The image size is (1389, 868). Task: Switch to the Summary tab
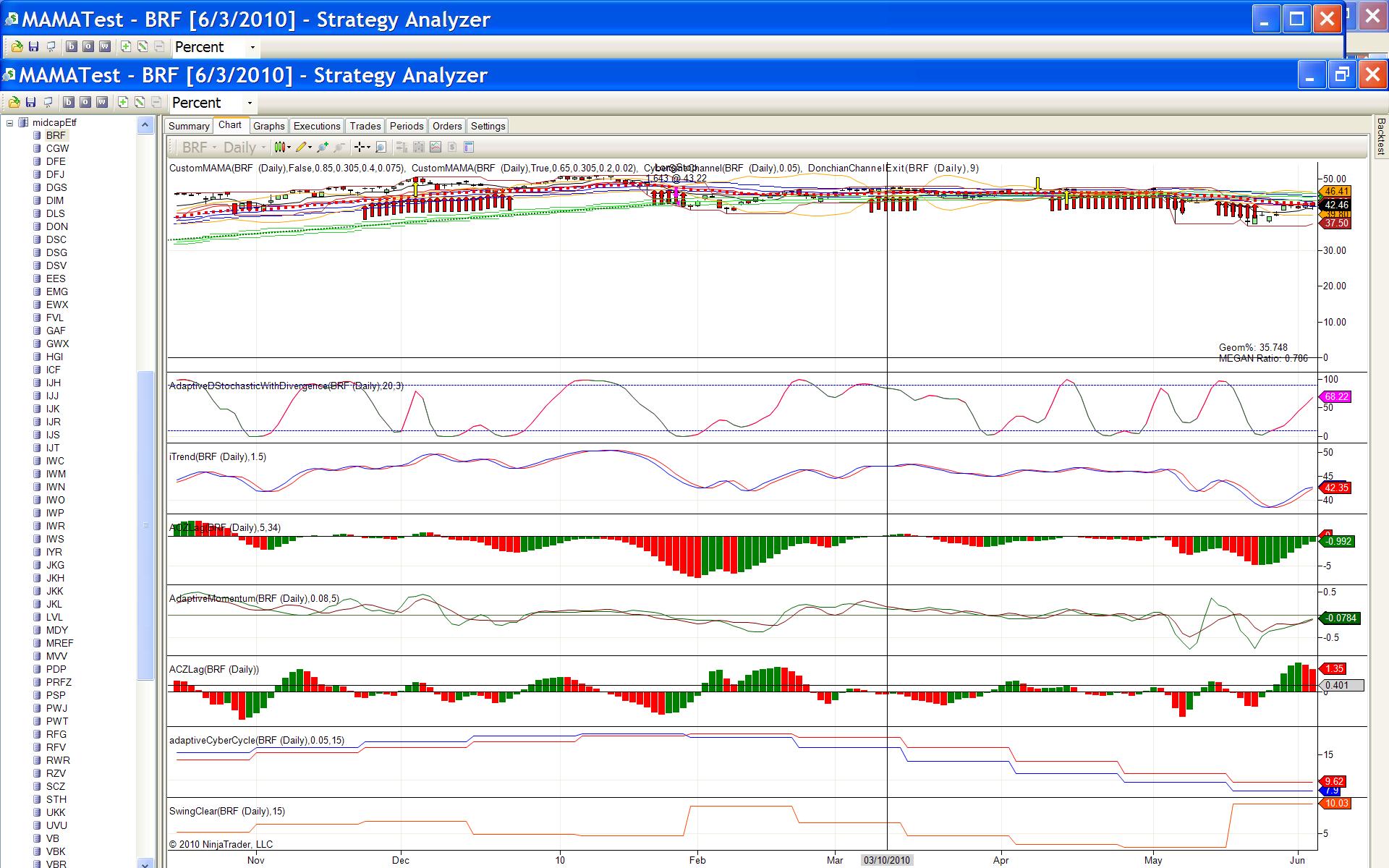click(189, 126)
